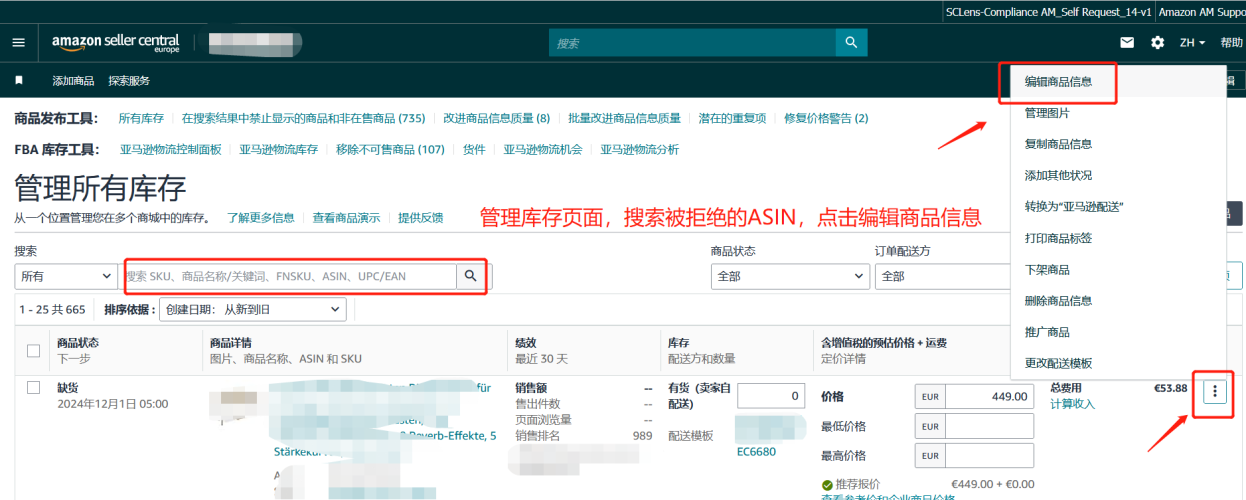
Task: Open the 所有库存 tool link
Action: (141, 118)
